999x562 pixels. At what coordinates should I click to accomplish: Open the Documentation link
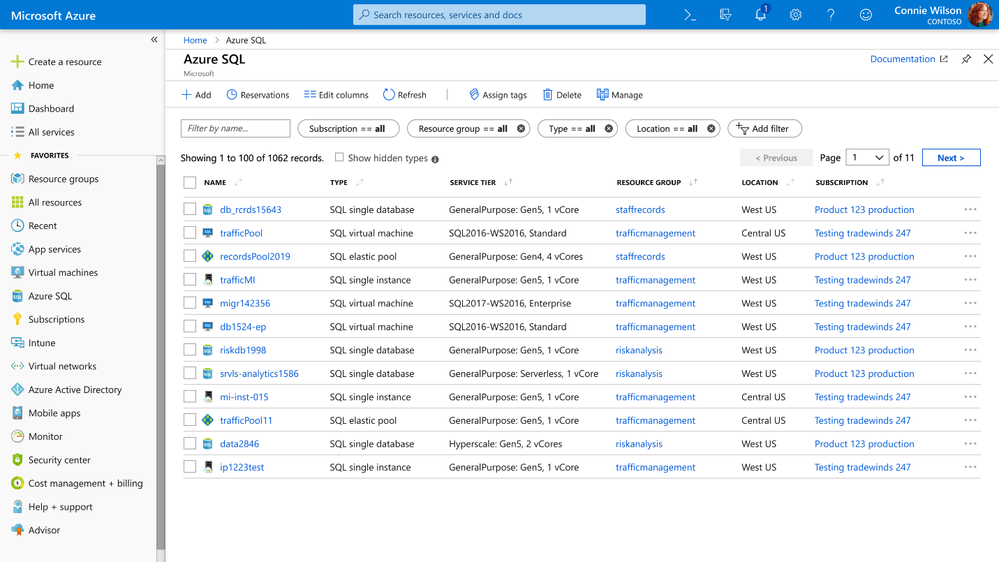pyautogui.click(x=909, y=59)
